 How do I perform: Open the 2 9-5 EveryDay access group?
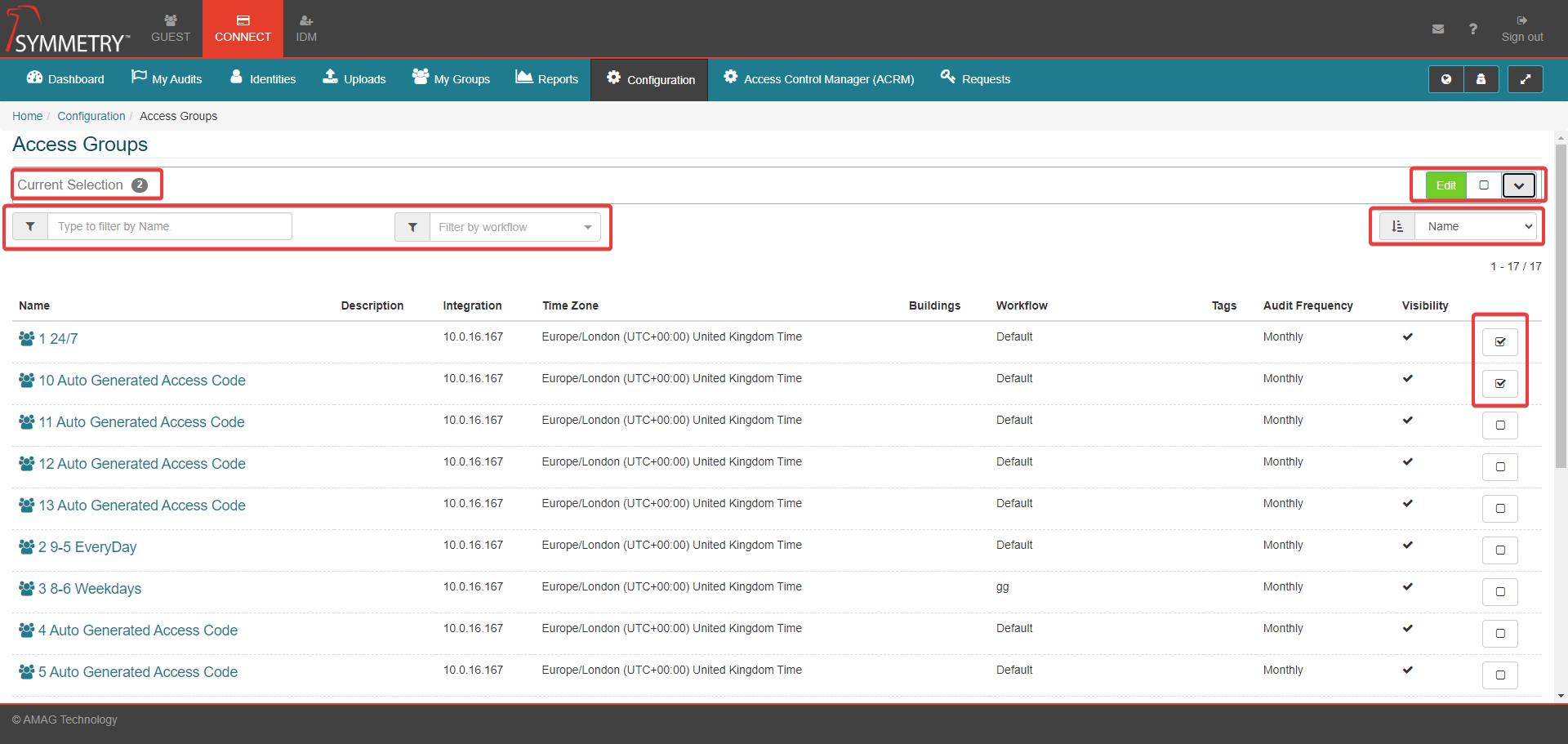click(x=87, y=546)
